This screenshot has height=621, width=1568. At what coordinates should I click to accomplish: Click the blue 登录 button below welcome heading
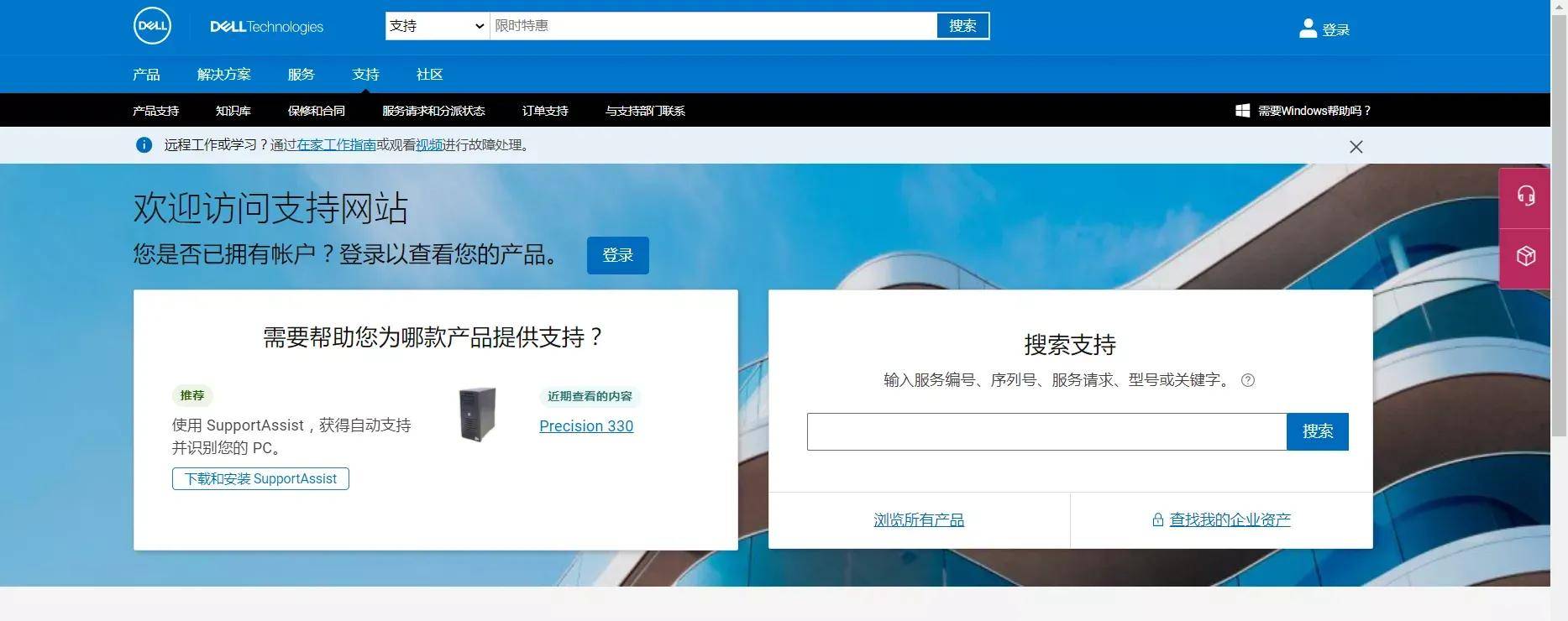point(617,255)
